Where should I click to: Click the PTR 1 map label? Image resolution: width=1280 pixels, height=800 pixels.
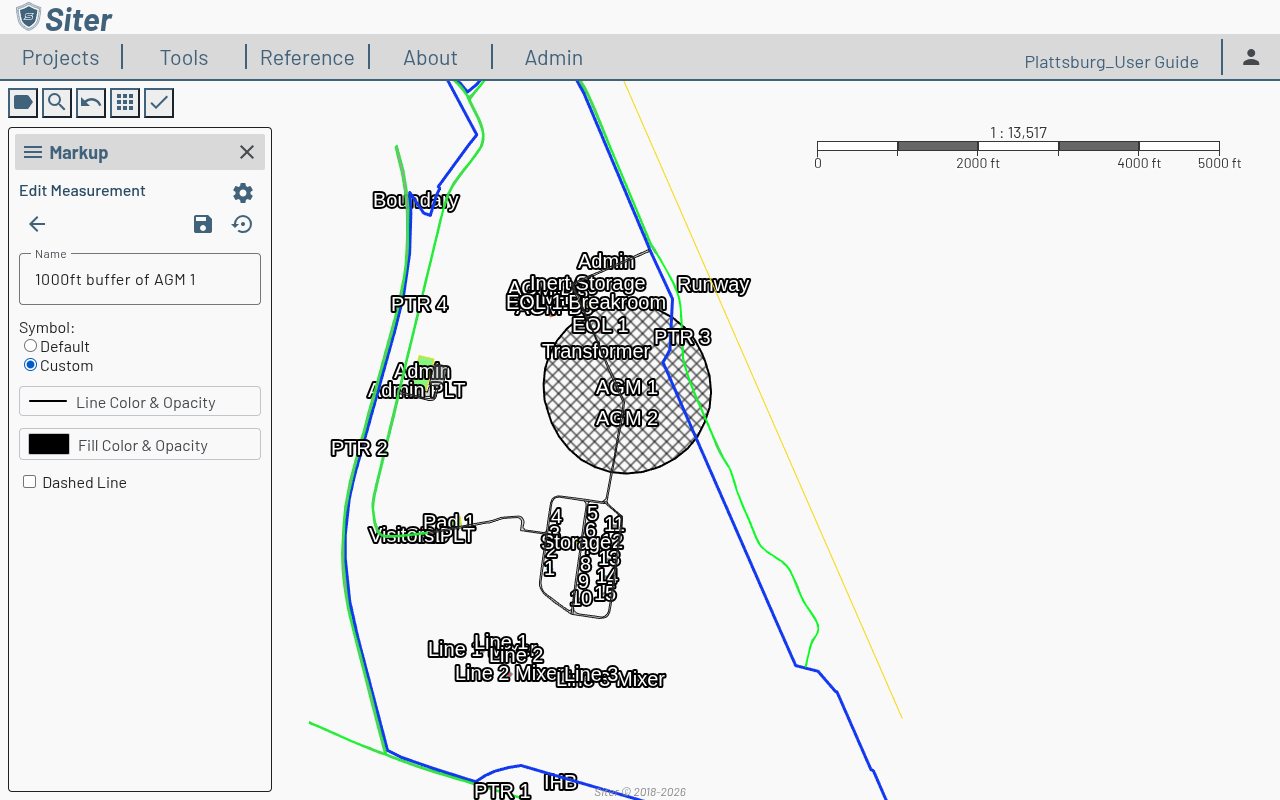pos(502,791)
